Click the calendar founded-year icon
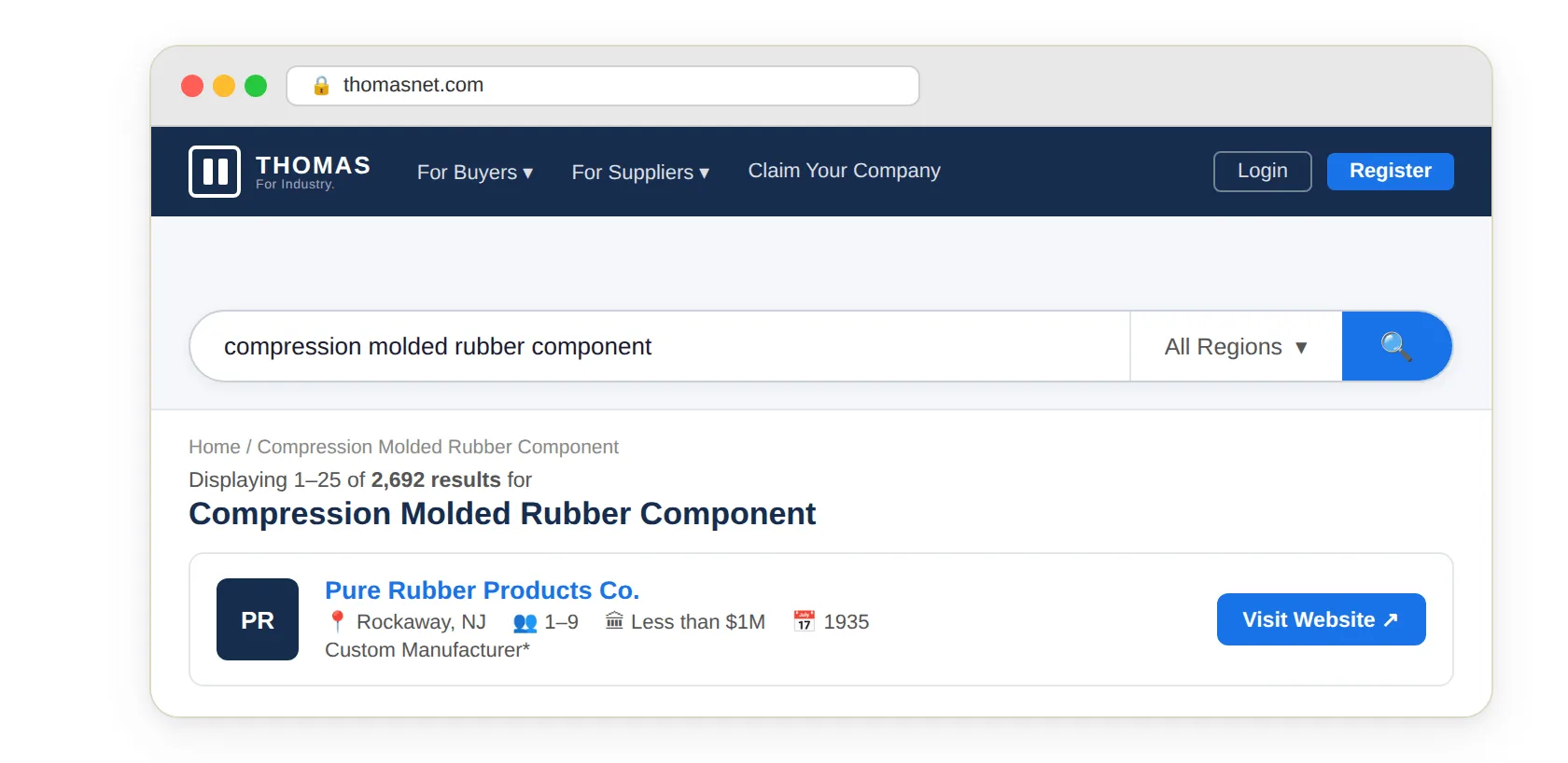The width and height of the screenshot is (1568, 763). tap(804, 621)
